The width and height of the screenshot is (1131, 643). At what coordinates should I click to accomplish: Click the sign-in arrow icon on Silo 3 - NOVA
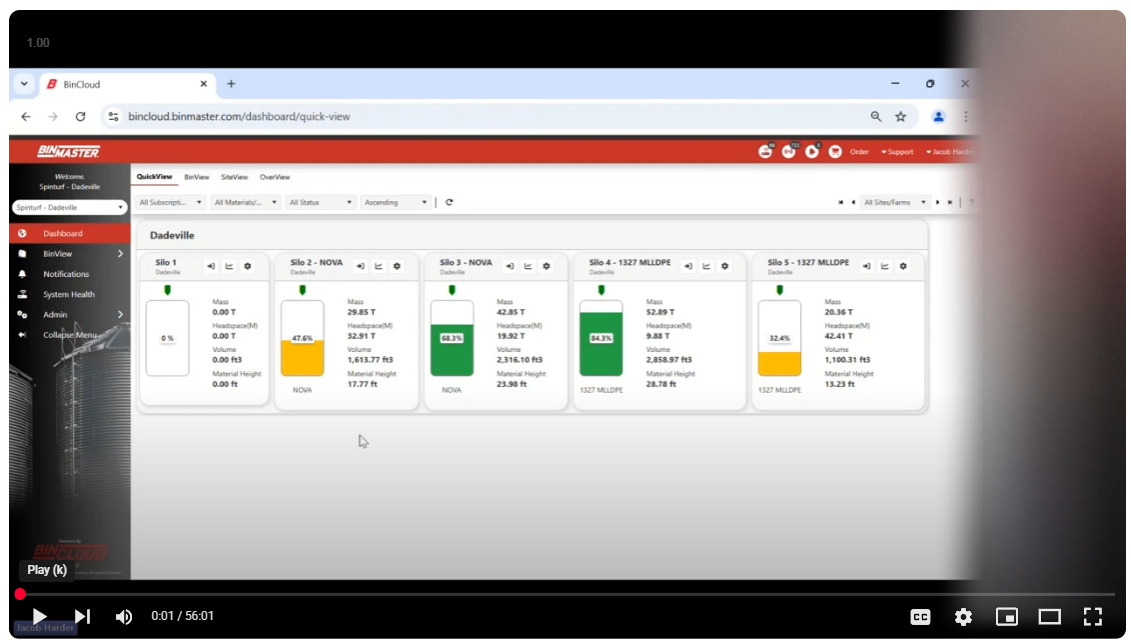(x=510, y=266)
